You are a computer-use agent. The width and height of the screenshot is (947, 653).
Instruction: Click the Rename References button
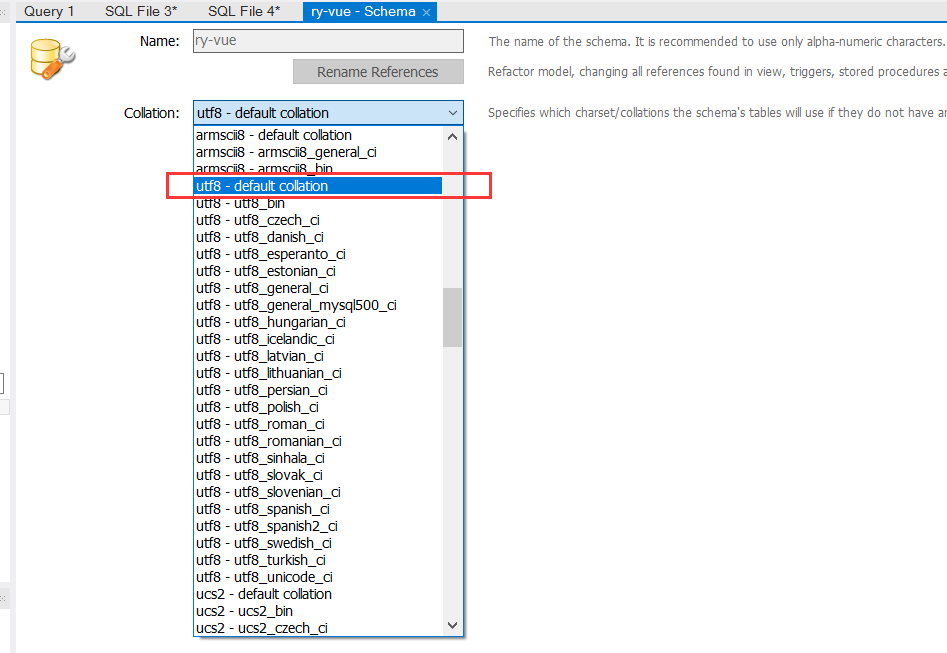[377, 71]
